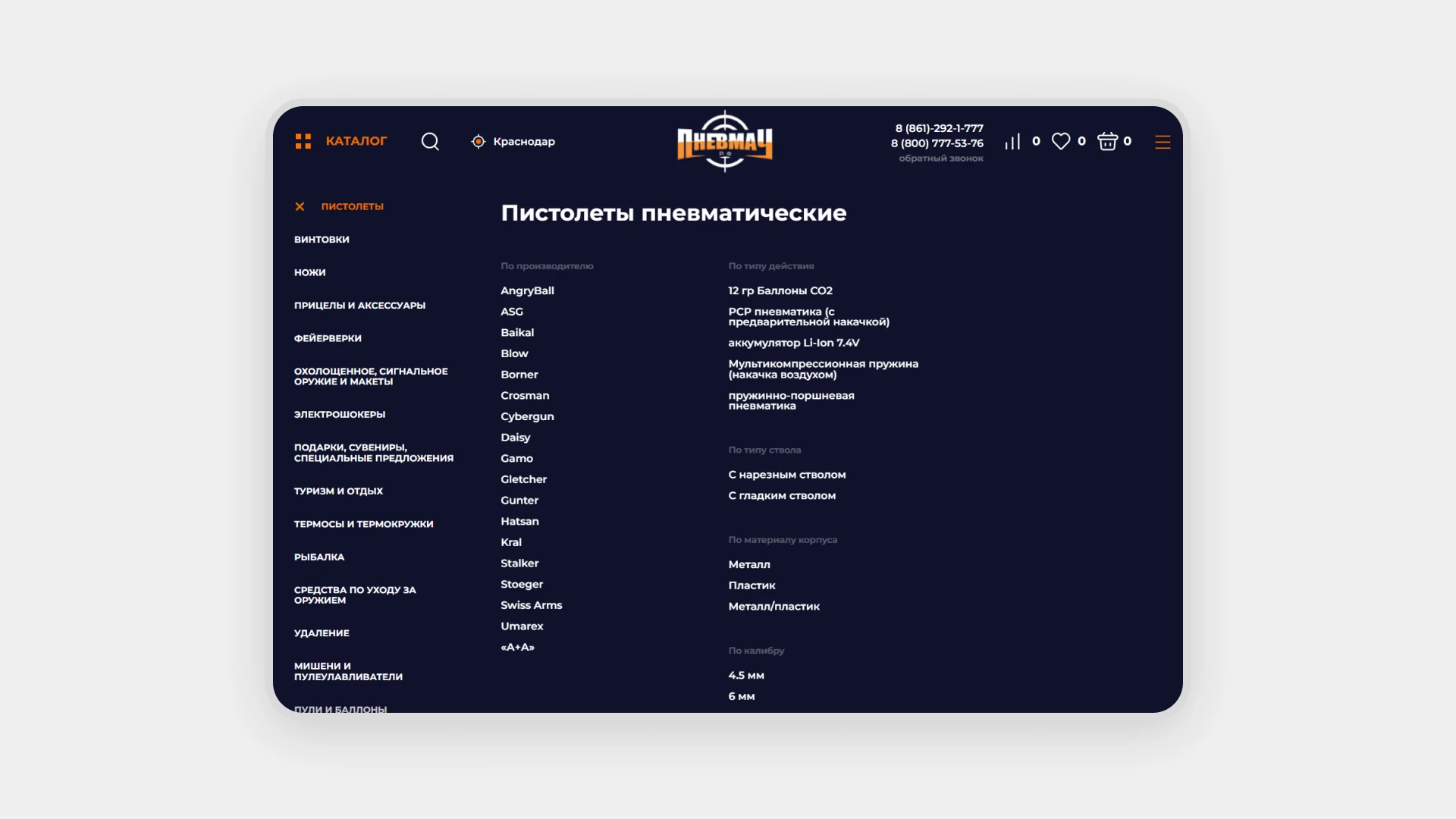Image resolution: width=1456 pixels, height=819 pixels.
Task: Close Пистолеты category with X icon
Action: 300,206
